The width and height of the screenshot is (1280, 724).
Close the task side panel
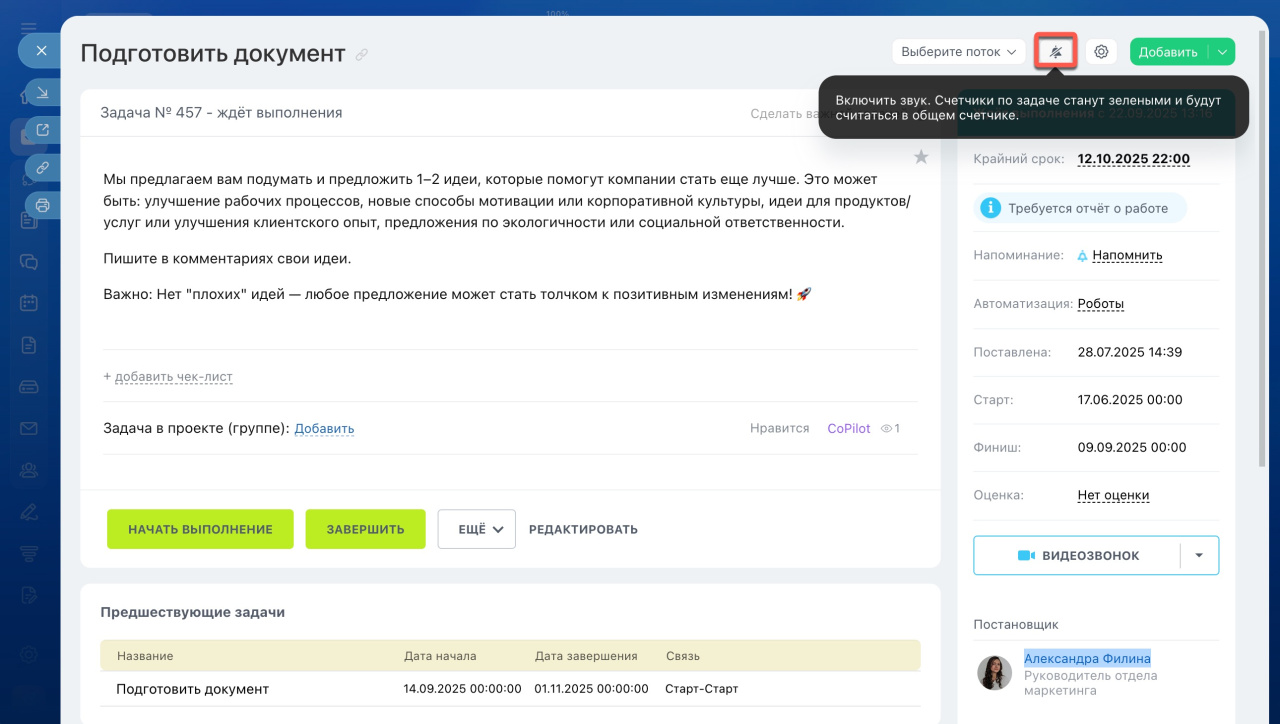pos(41,50)
